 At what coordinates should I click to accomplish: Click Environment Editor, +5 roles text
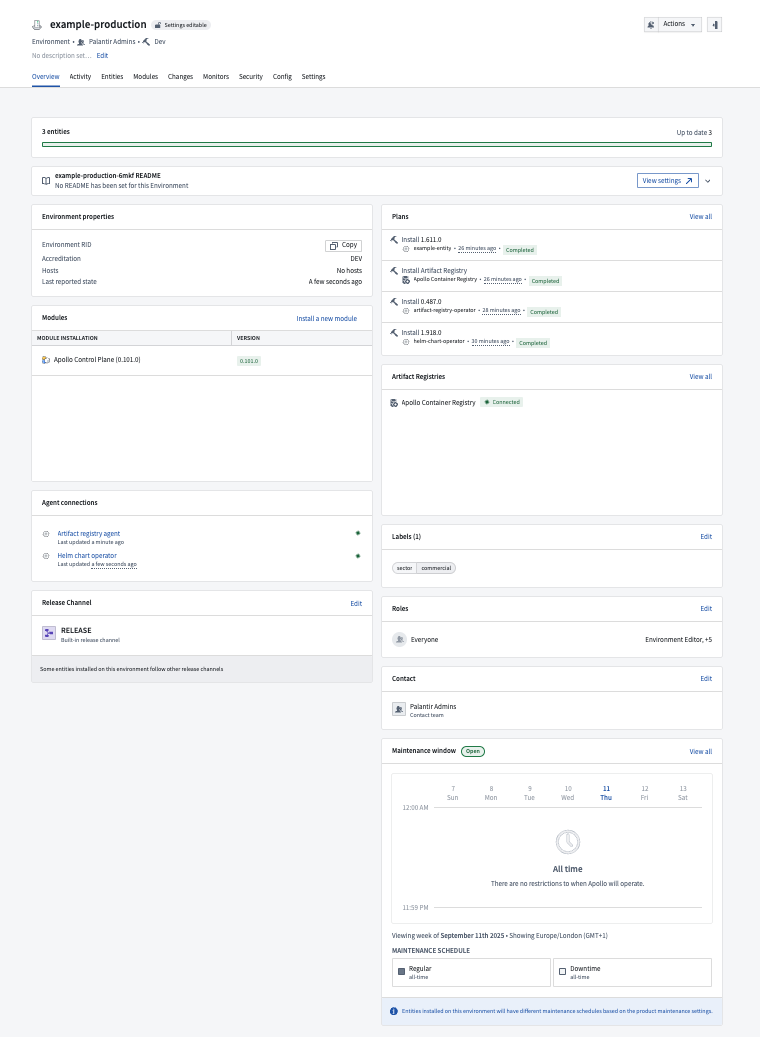point(679,640)
